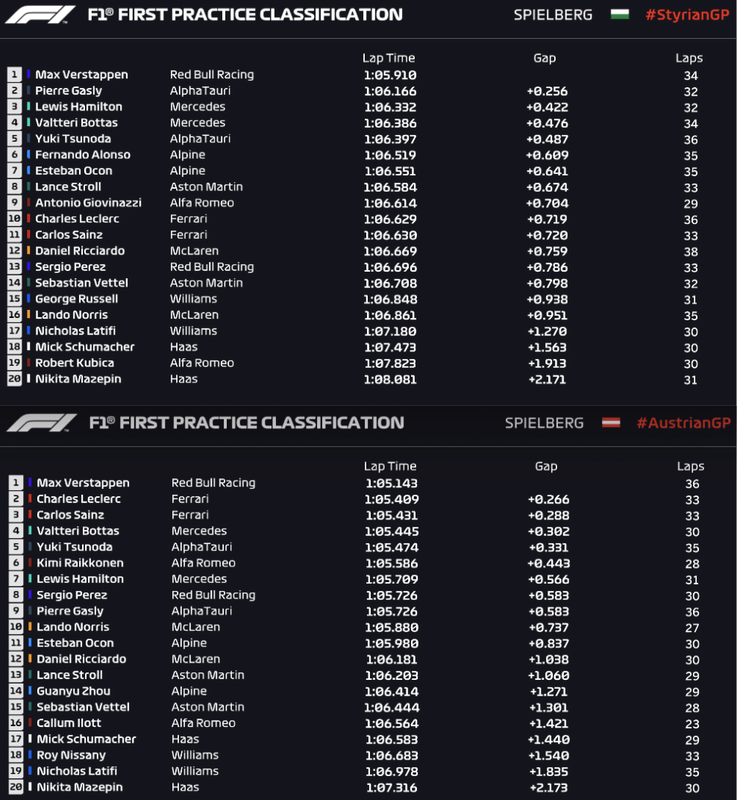The width and height of the screenshot is (737, 800).
Task: Click the SPIELBERG label in the AustrianGP header
Action: pos(544,423)
